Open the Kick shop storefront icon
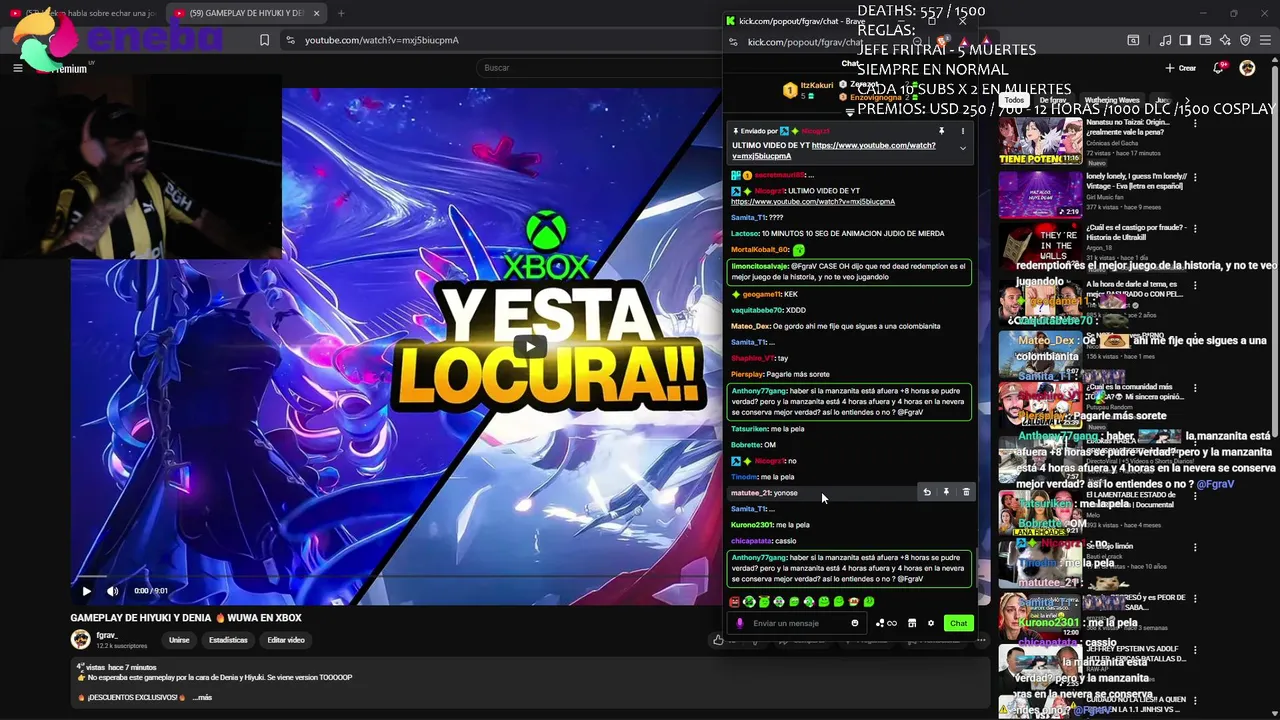Screen dimensions: 1280x720 pyautogui.click(x=912, y=623)
